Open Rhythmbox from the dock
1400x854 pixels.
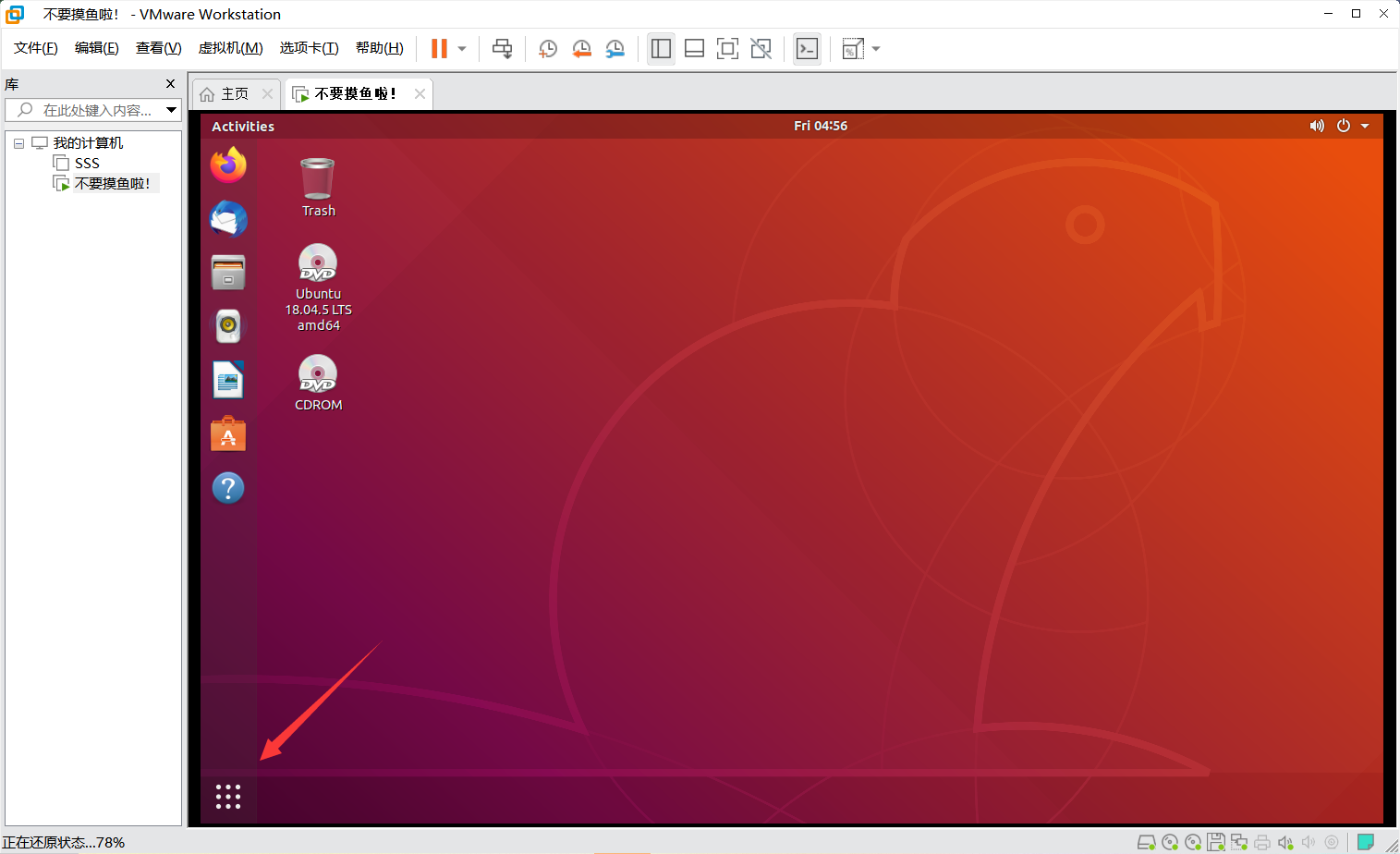(x=228, y=326)
